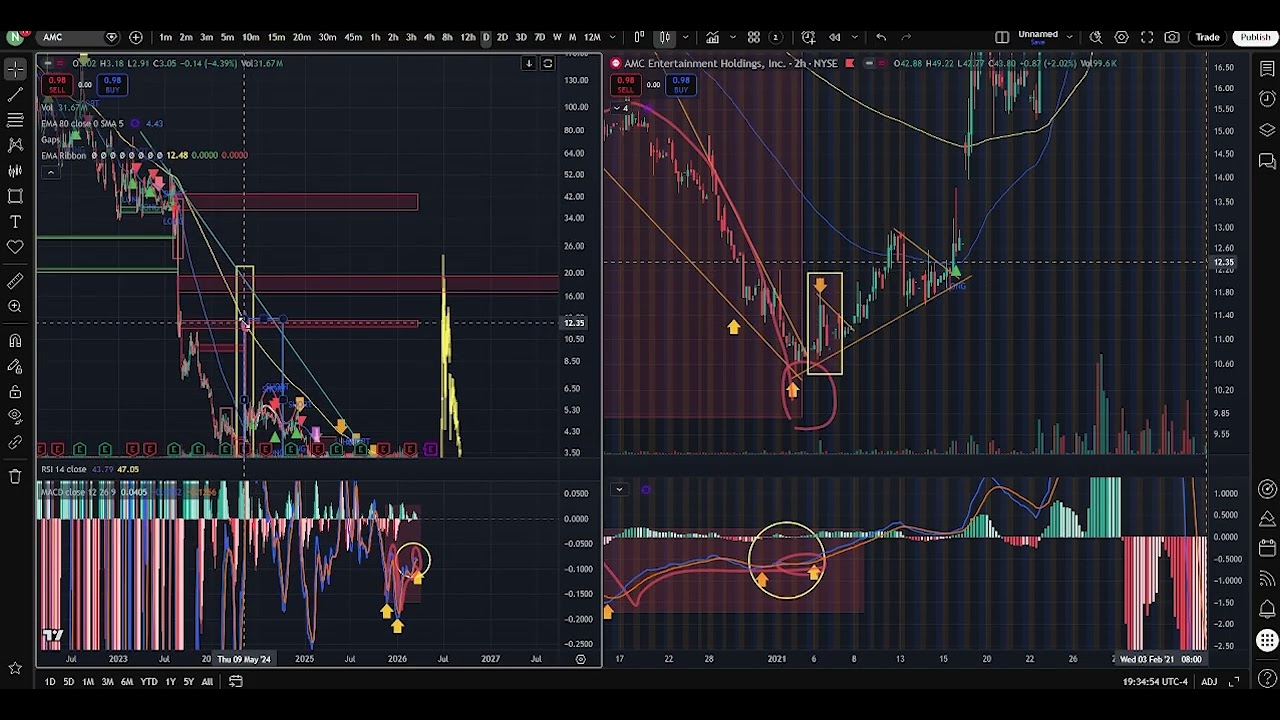
Task: Expand the right lower indicator pane legend
Action: (x=619, y=490)
